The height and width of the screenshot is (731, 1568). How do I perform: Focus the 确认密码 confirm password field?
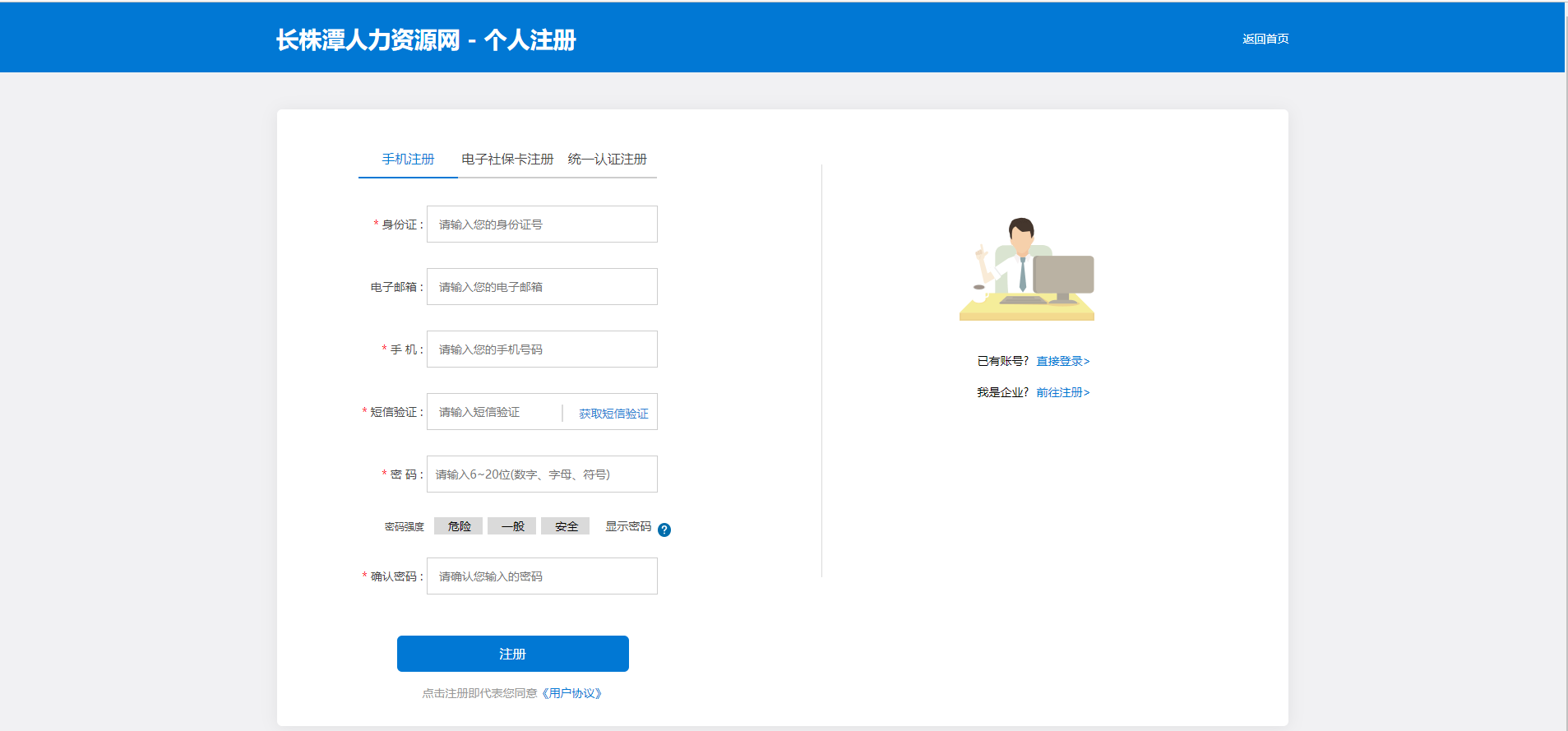tap(542, 576)
